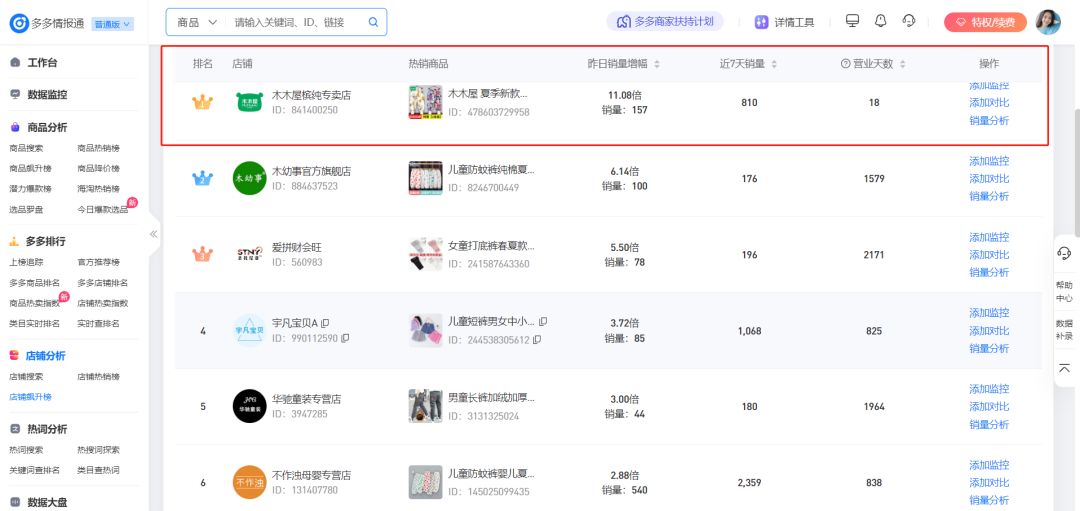1080x511 pixels.
Task: Click the 数据大盘 sidebar icon
Action: 15,503
